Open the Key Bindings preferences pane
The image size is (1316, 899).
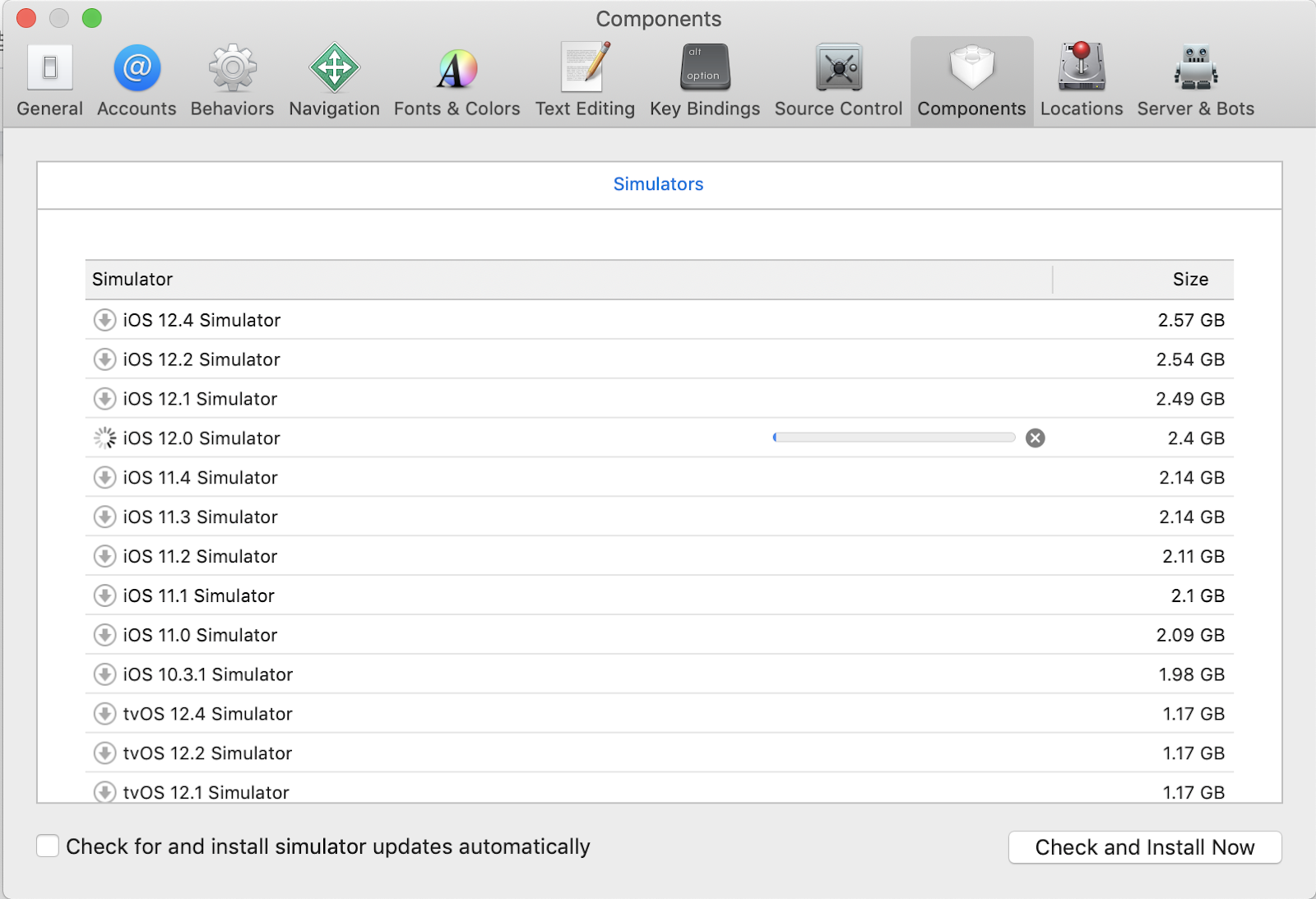(705, 81)
